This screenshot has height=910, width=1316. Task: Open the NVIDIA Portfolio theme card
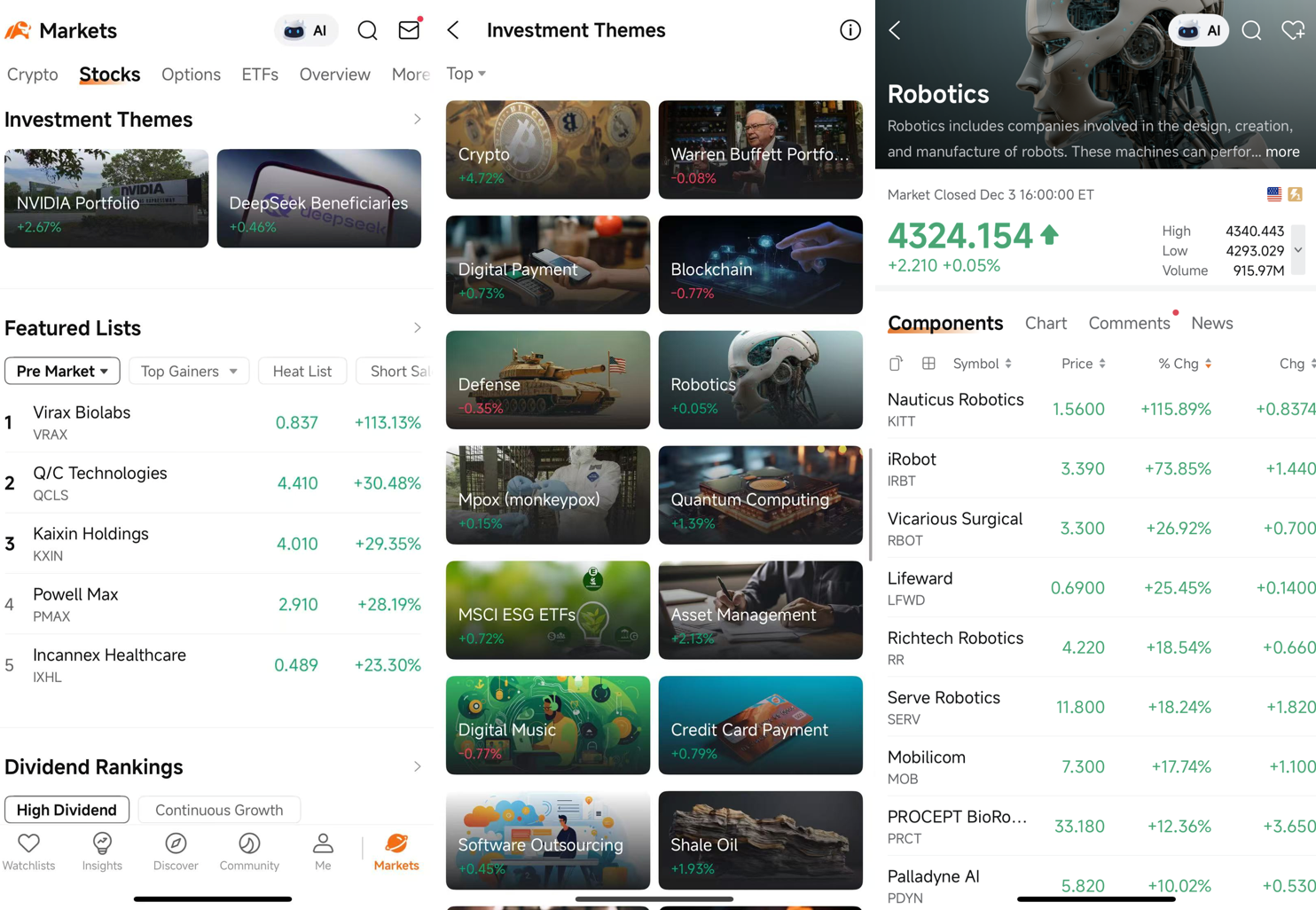pyautogui.click(x=106, y=198)
